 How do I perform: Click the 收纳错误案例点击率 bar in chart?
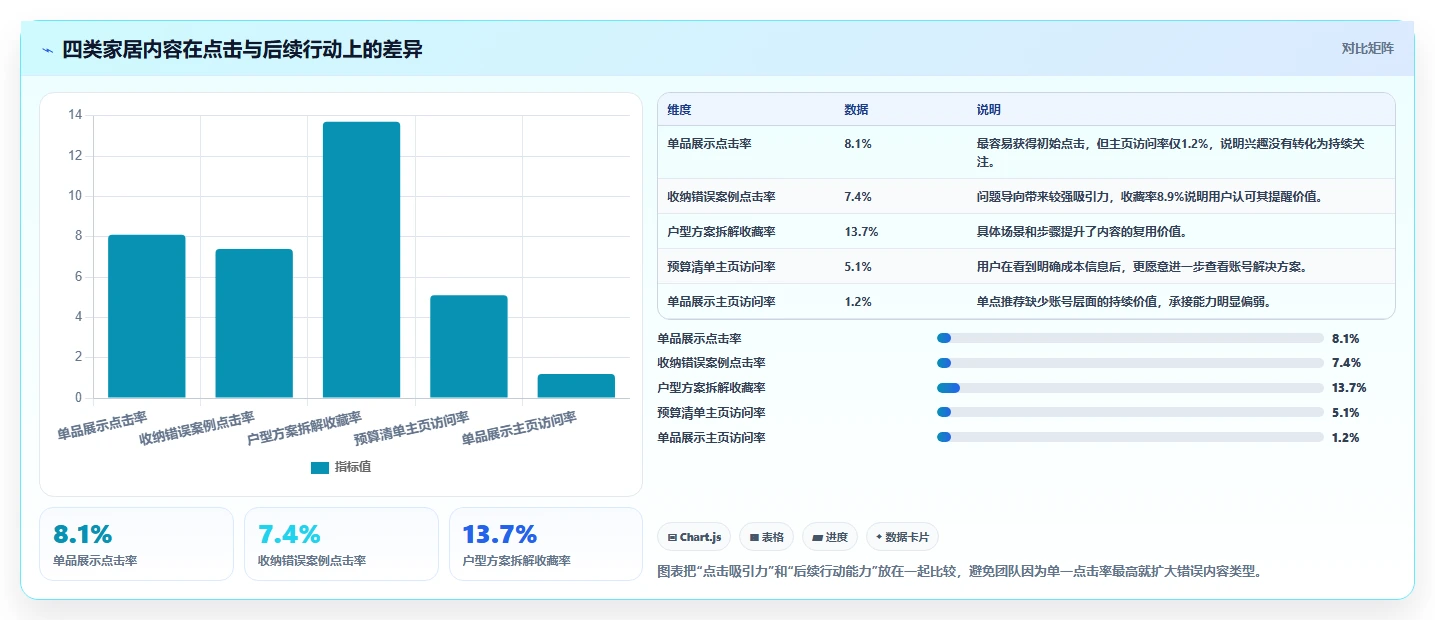tap(254, 323)
